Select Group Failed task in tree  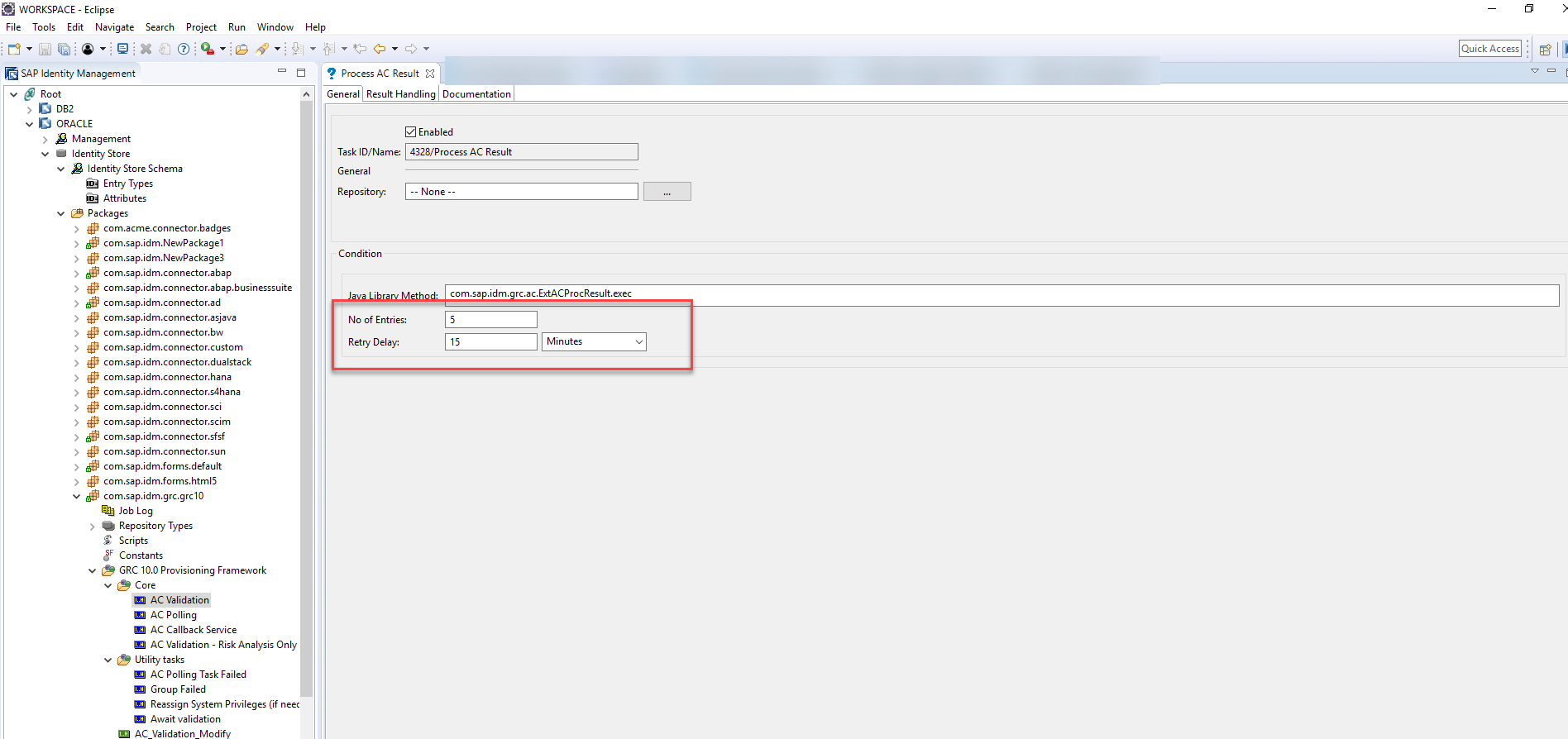pyautogui.click(x=178, y=689)
